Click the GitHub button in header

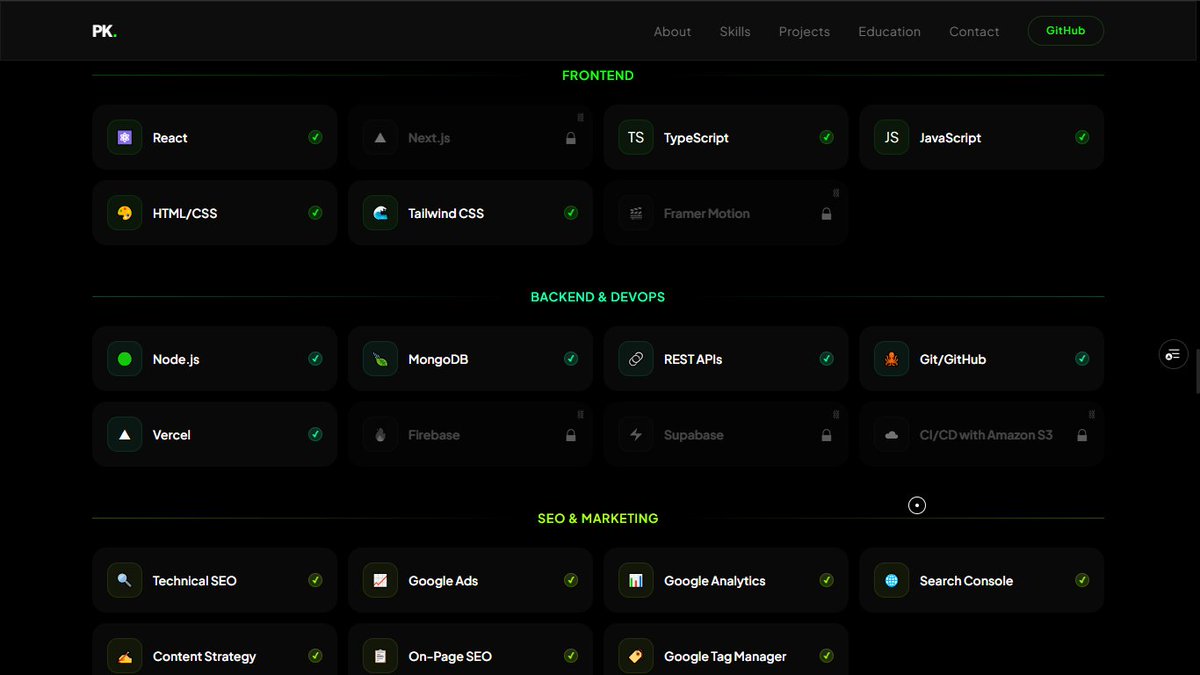pos(1066,31)
